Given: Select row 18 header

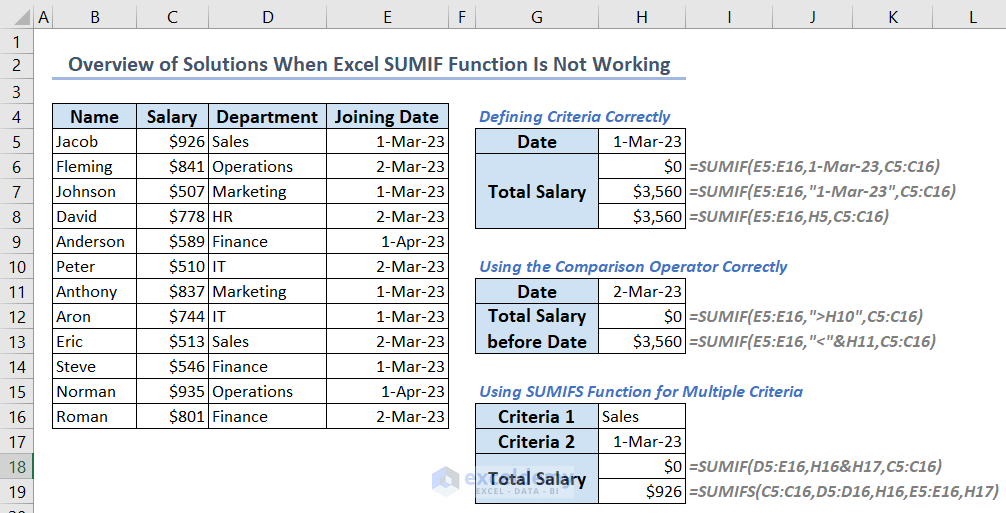Looking at the screenshot, I should point(17,466).
